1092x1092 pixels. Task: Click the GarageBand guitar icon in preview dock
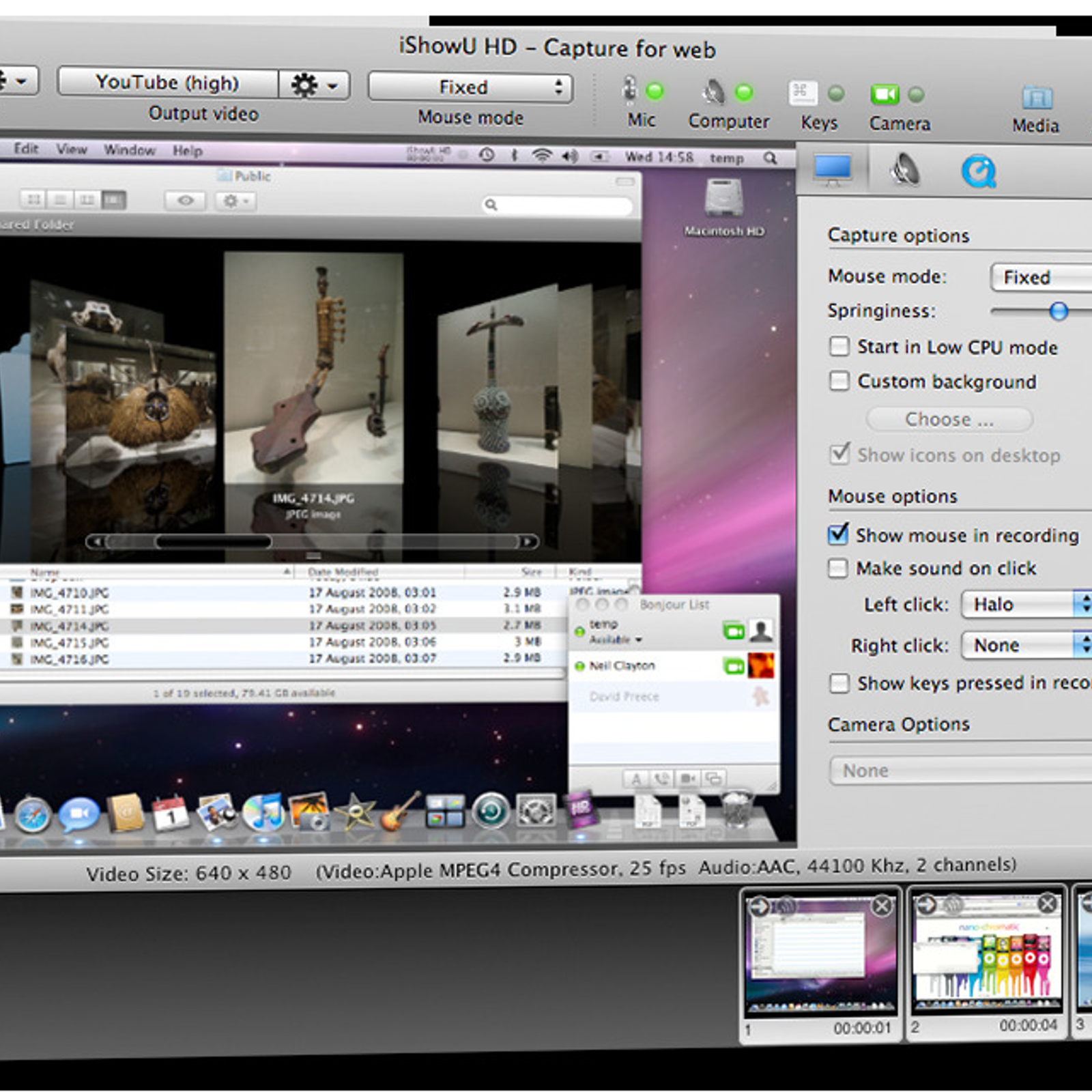tap(399, 811)
